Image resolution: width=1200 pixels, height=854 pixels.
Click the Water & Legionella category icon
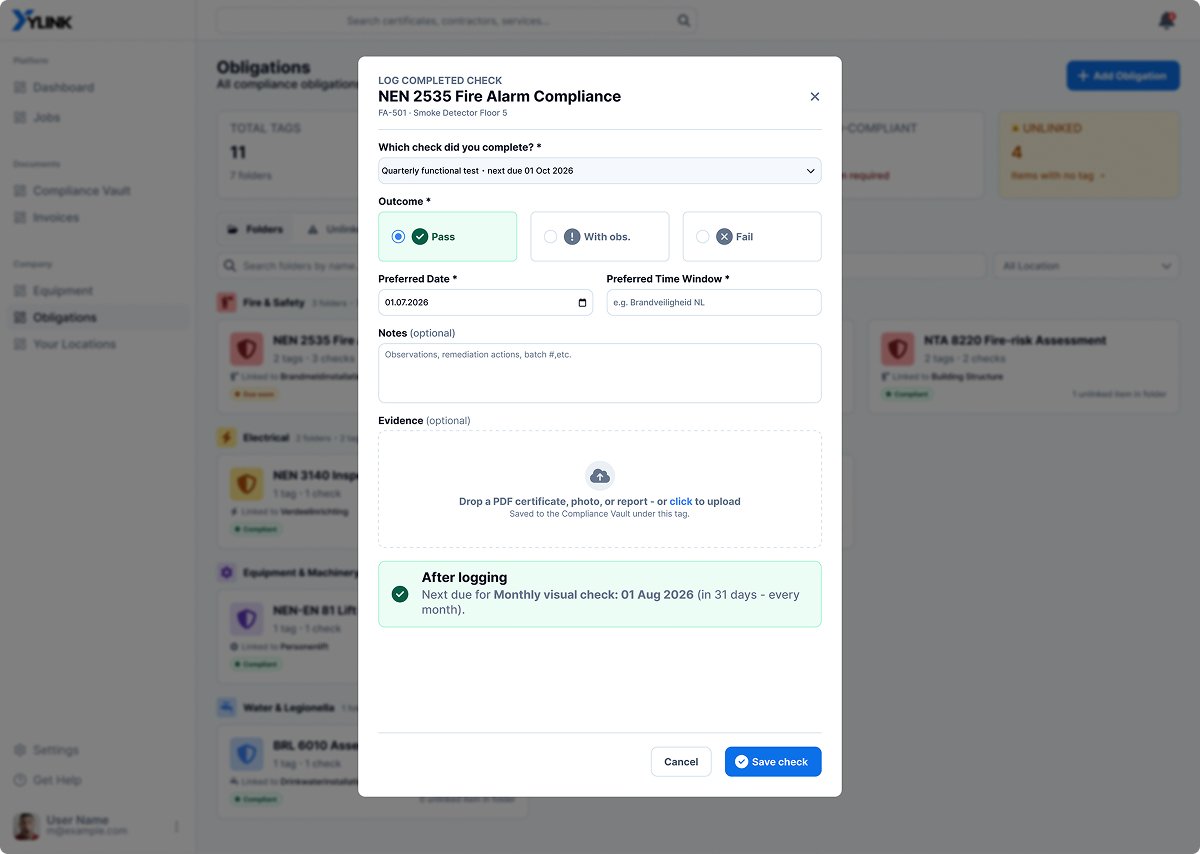tap(227, 707)
